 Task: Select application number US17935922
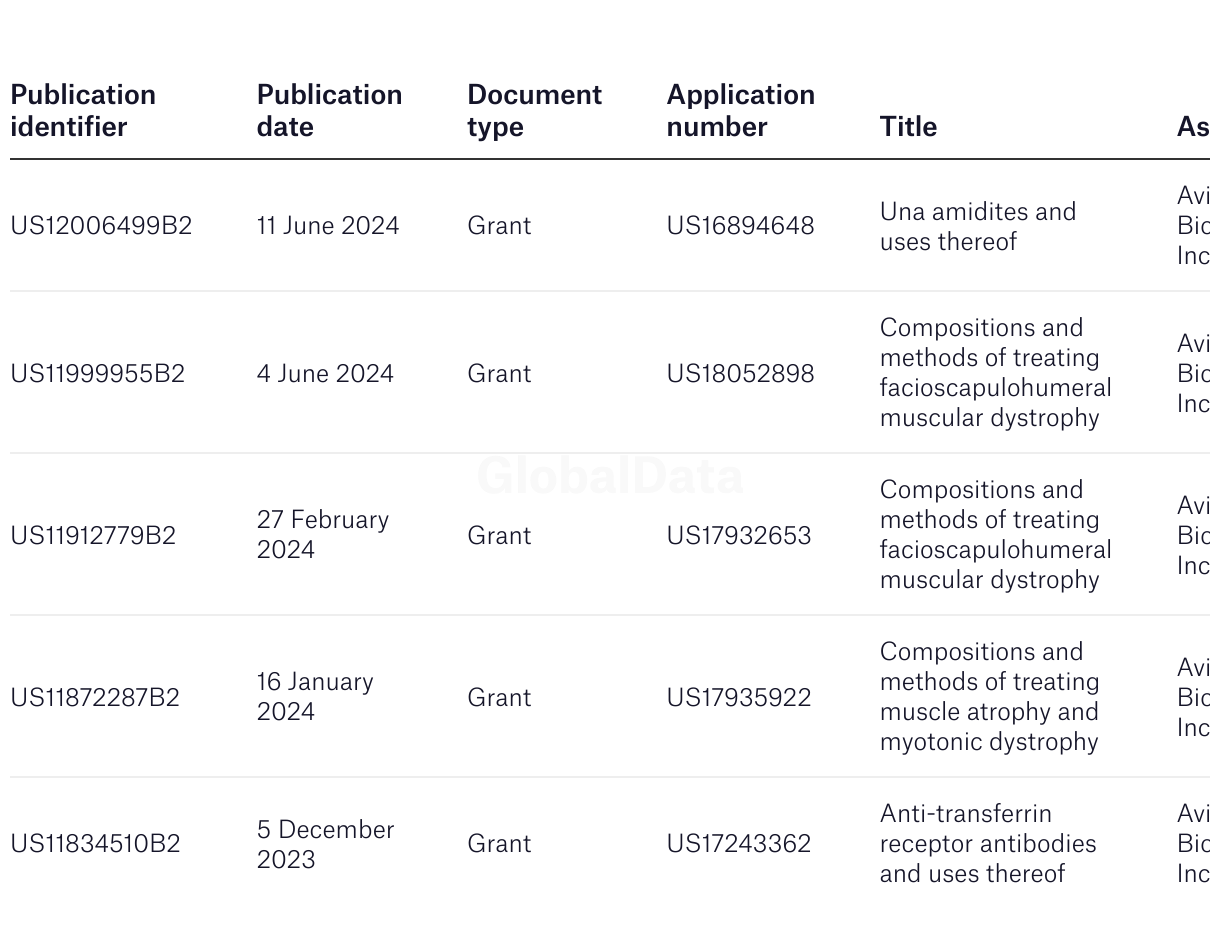739,698
